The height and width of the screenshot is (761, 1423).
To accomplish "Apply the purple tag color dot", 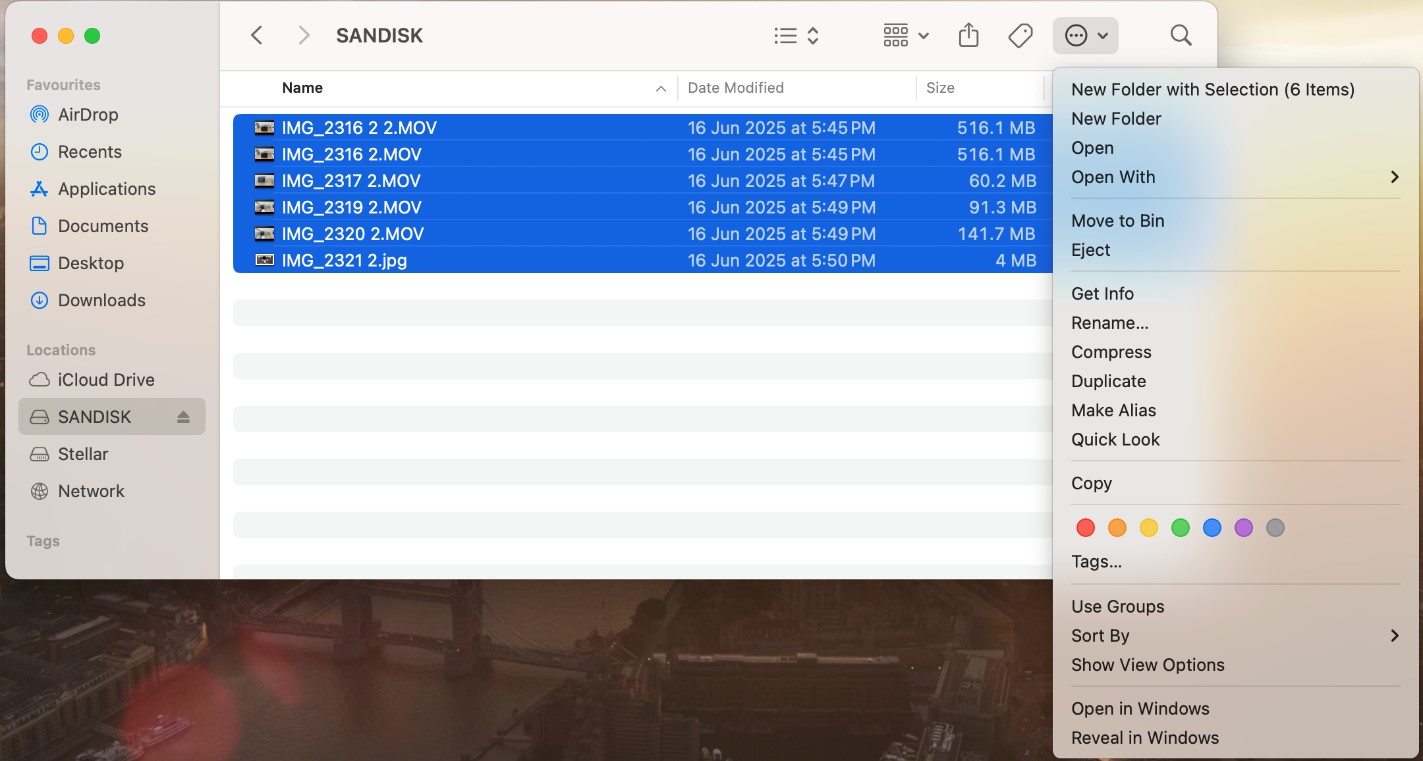I will (x=1243, y=528).
